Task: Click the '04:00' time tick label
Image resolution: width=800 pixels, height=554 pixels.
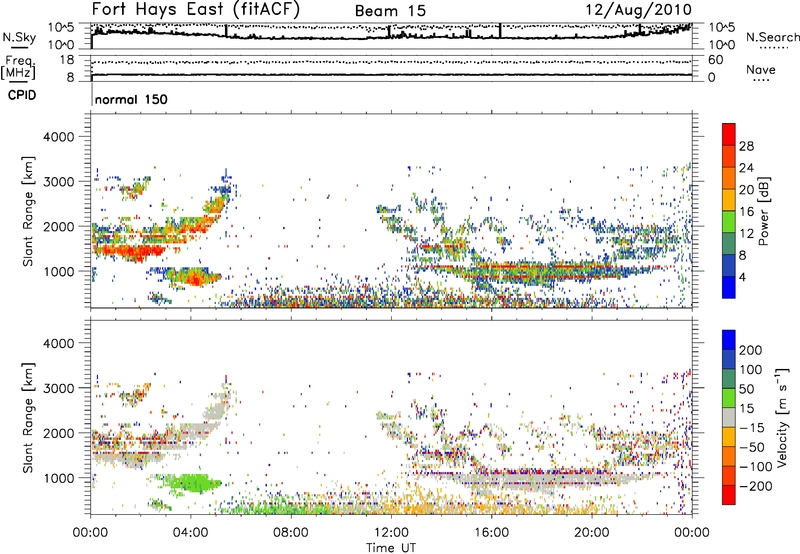Action: click(x=190, y=533)
